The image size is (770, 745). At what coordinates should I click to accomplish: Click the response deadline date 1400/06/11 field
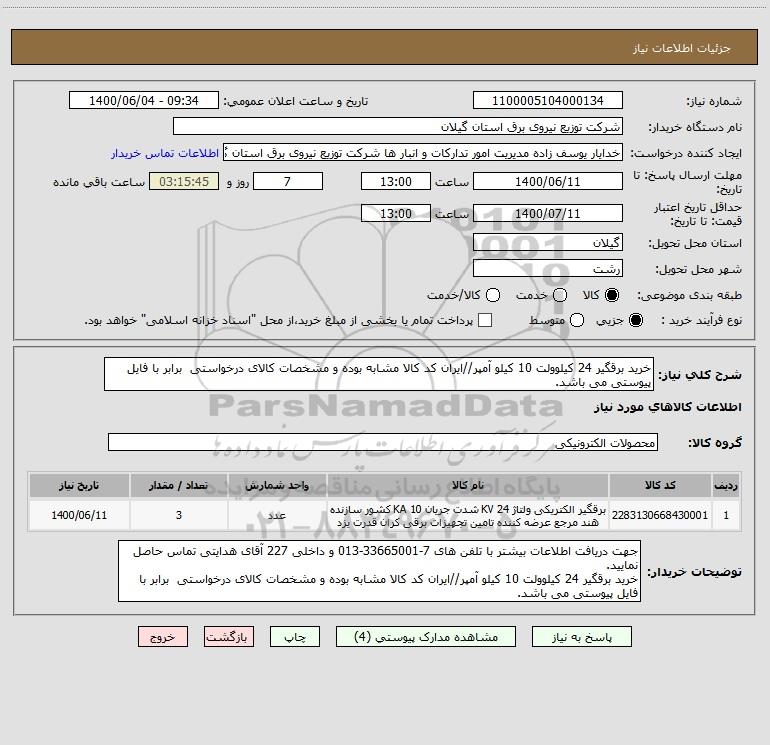(548, 182)
